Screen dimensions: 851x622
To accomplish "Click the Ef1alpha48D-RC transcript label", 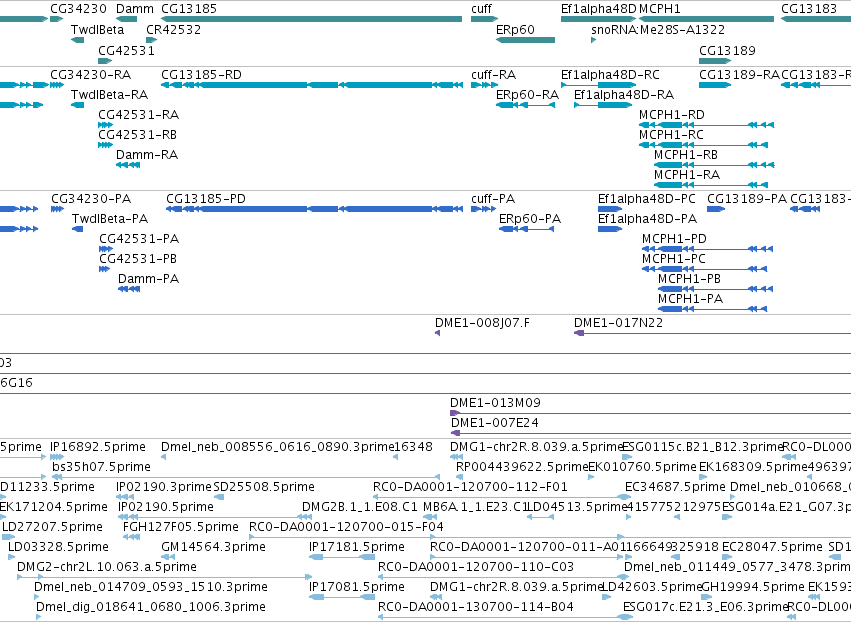I will tap(611, 75).
